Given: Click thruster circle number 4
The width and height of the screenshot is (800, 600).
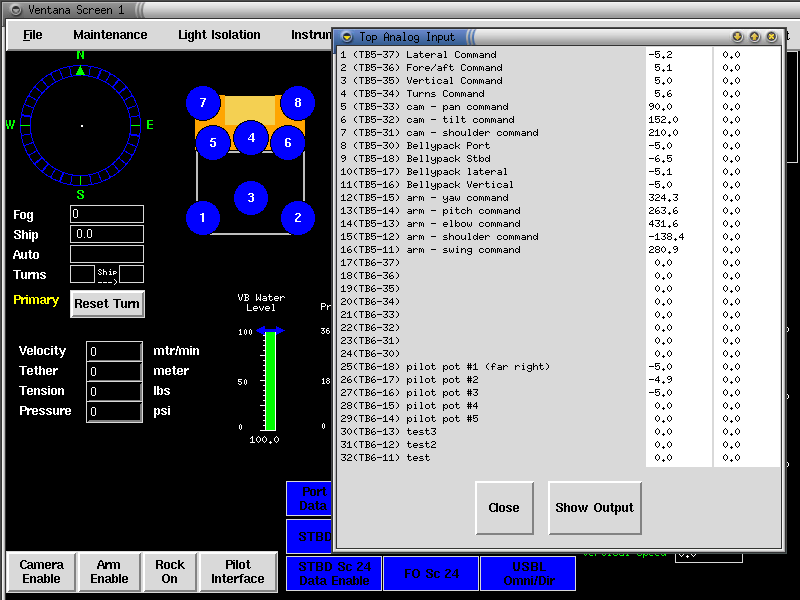Looking at the screenshot, I should click(x=251, y=138).
